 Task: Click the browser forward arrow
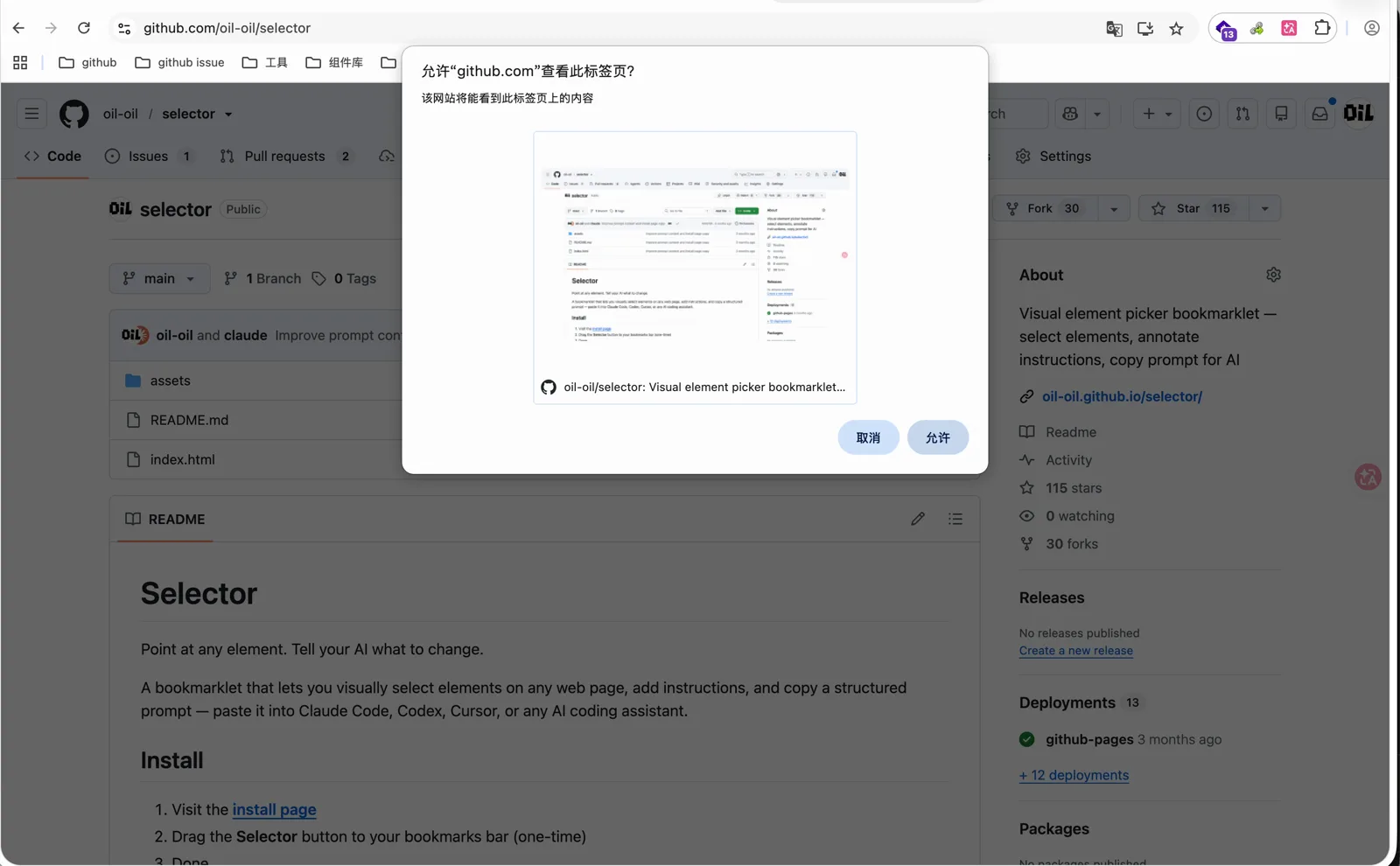click(51, 28)
